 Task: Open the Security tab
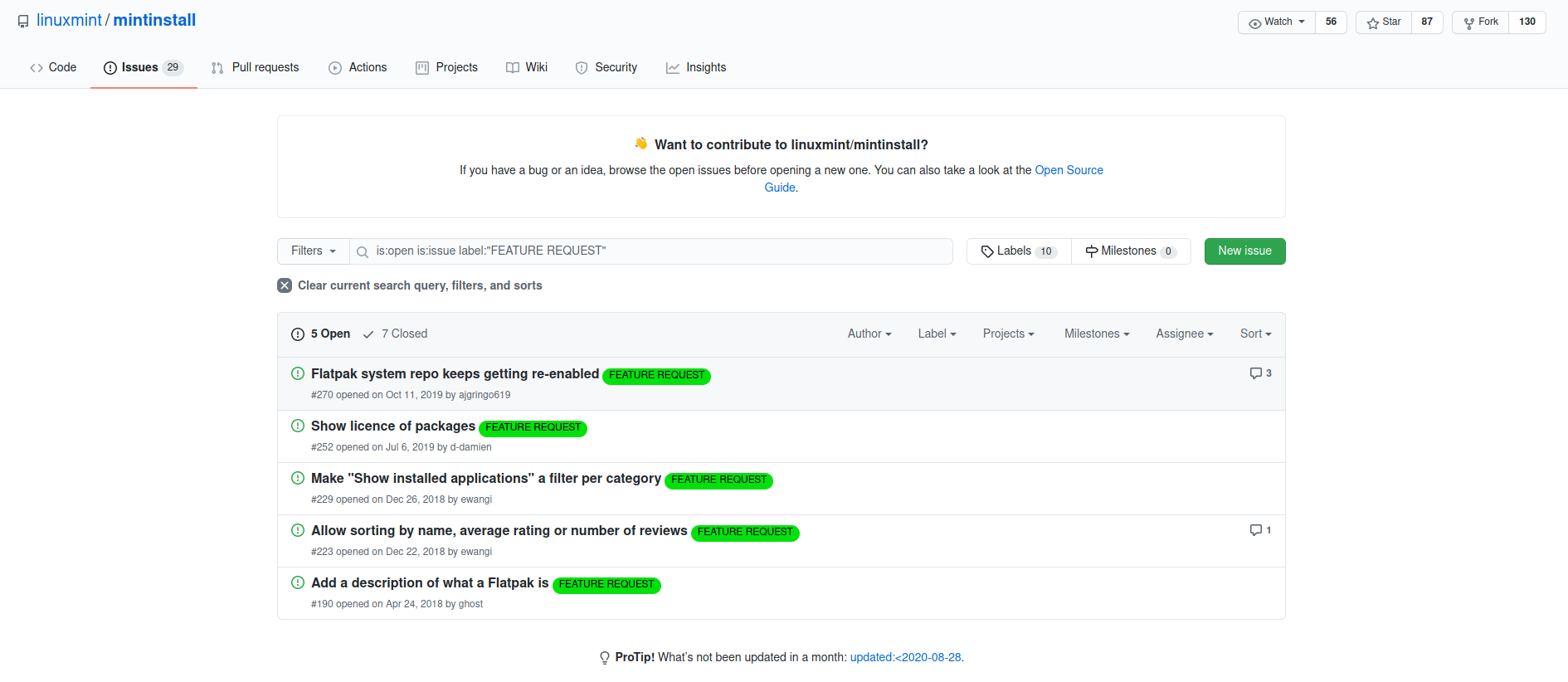tap(606, 67)
